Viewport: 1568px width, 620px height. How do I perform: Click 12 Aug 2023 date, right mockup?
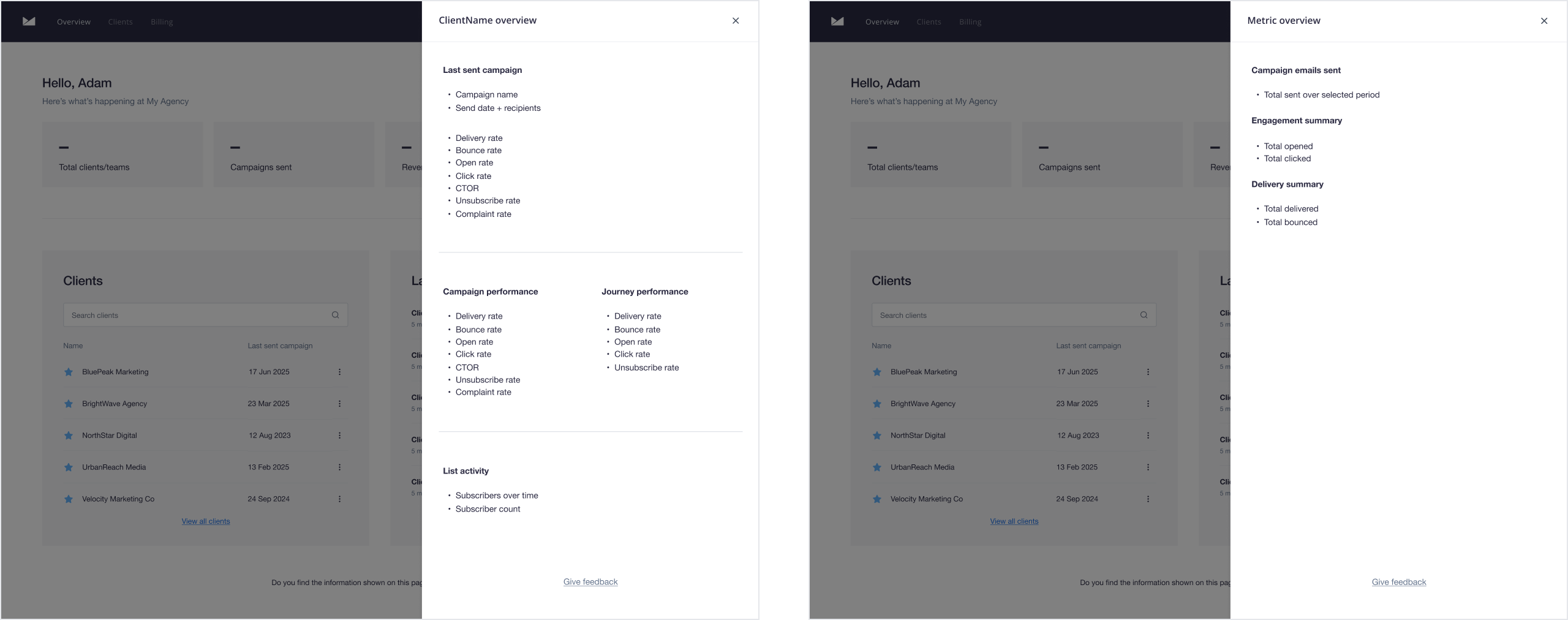point(1078,436)
